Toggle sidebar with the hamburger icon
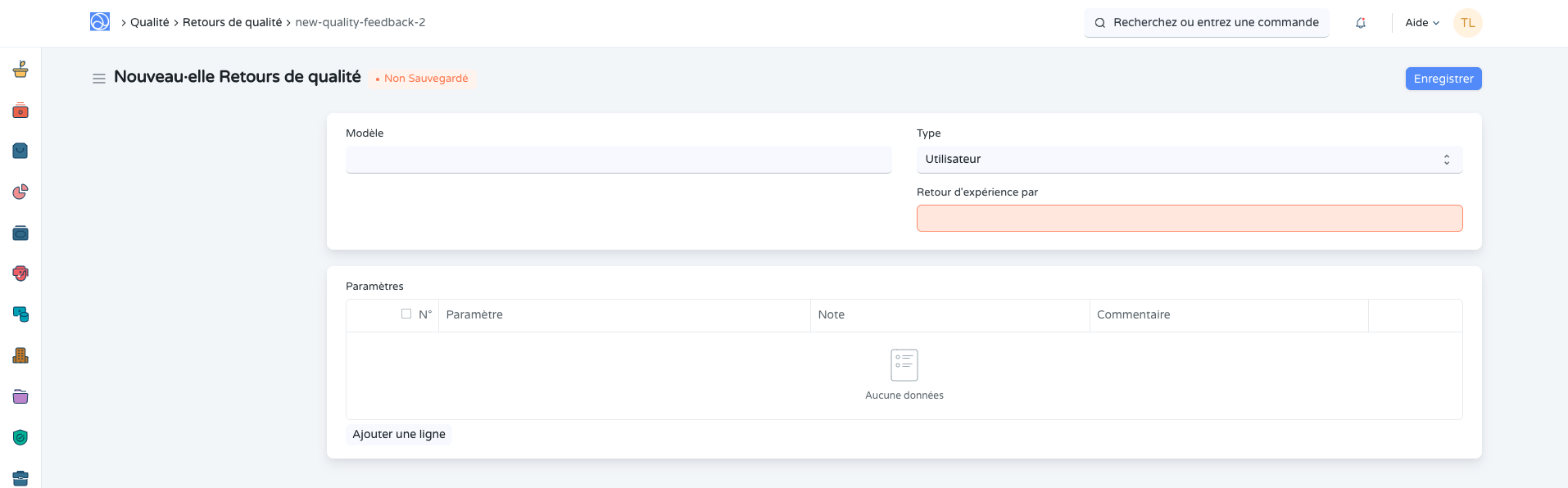Screen dimensions: 1568x488 (99, 79)
